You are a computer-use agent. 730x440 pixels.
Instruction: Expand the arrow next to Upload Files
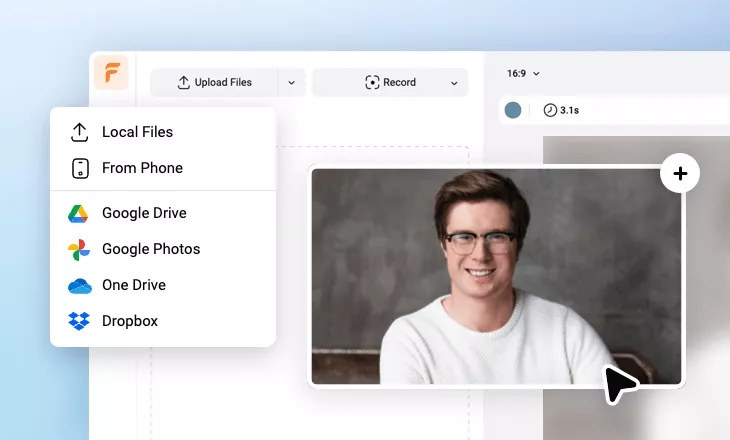pos(291,82)
